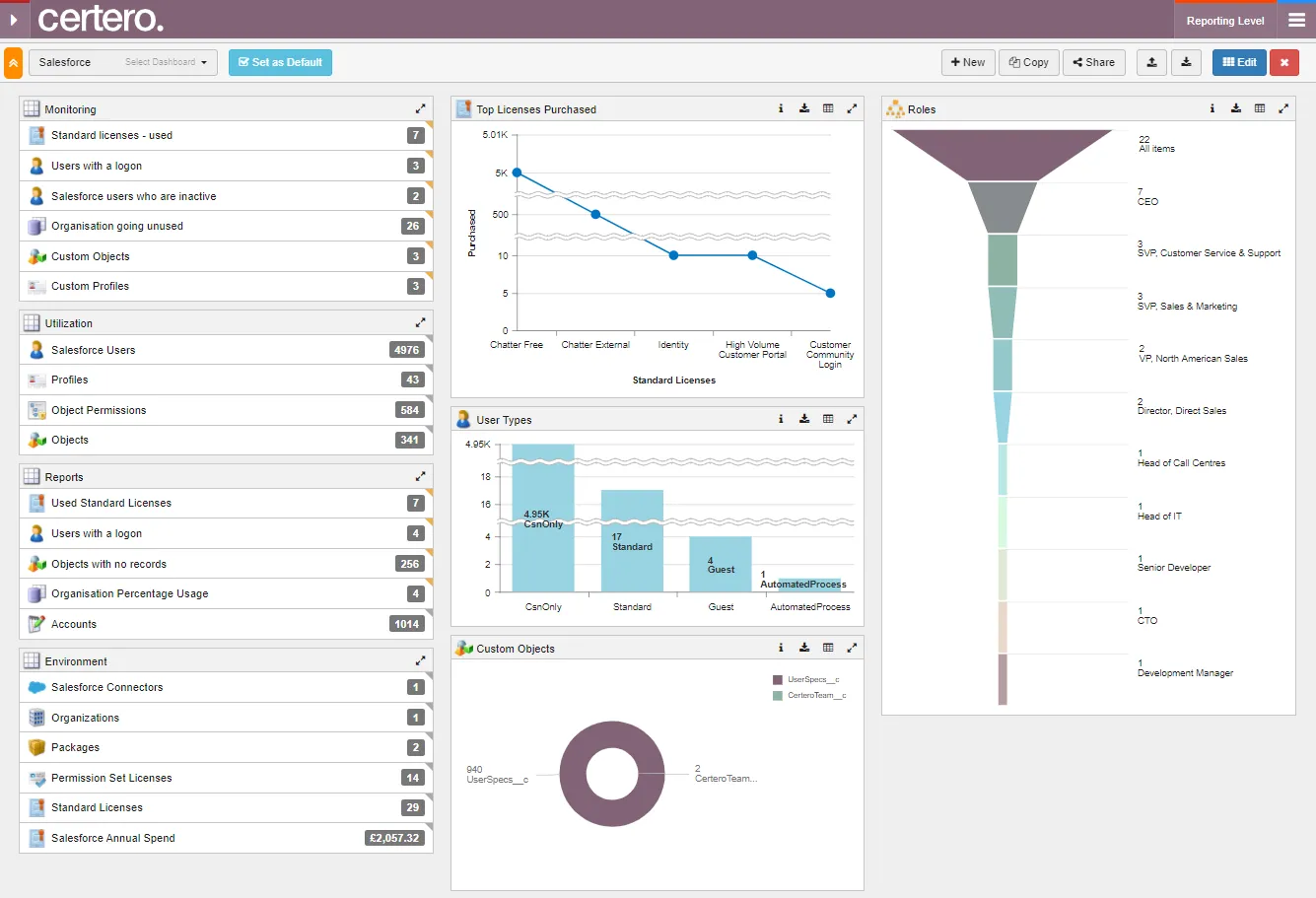This screenshot has height=898, width=1316.
Task: Close the dashboard with the red X button
Action: 1284,62
